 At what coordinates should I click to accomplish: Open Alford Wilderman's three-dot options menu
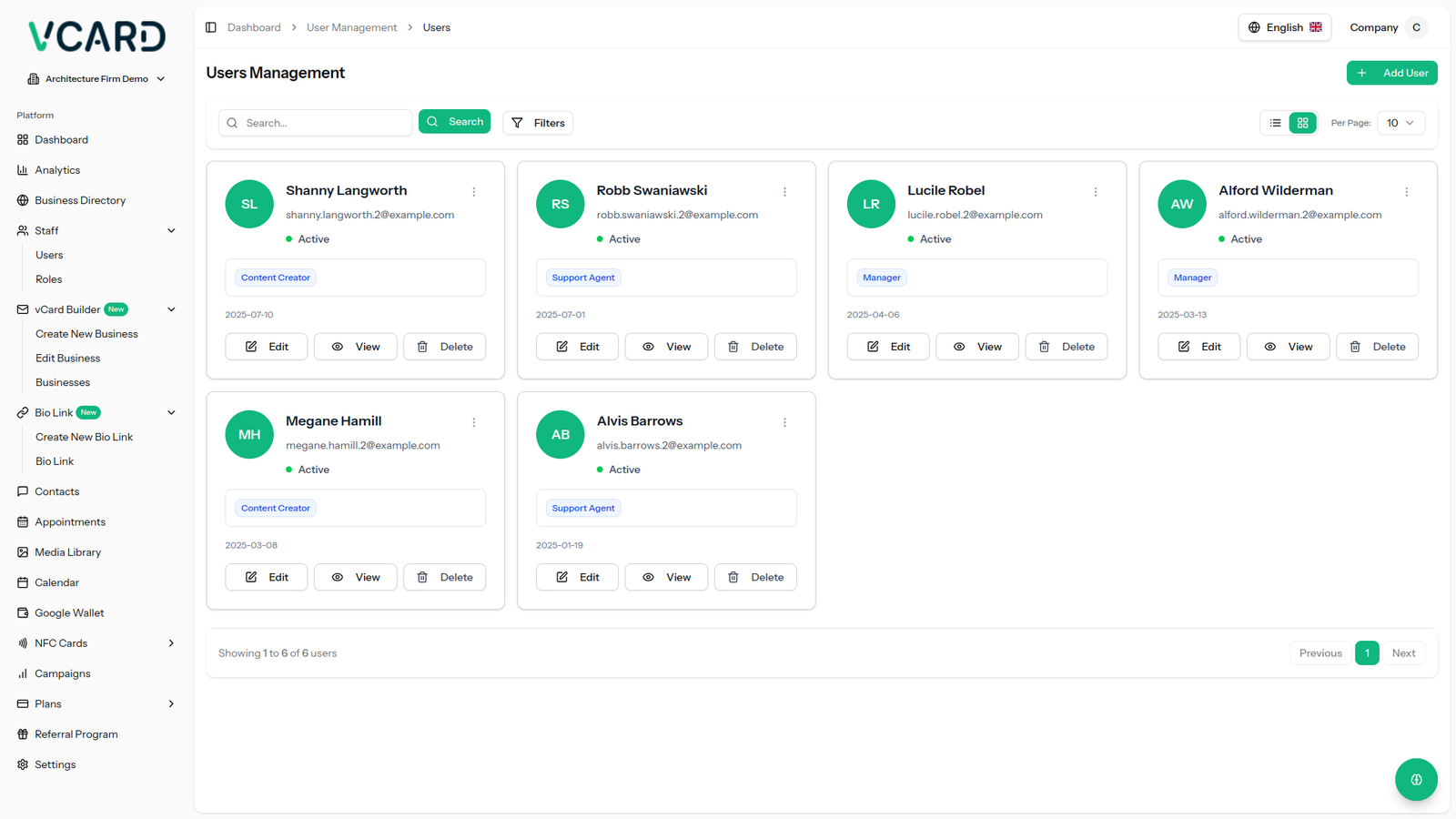[x=1406, y=192]
